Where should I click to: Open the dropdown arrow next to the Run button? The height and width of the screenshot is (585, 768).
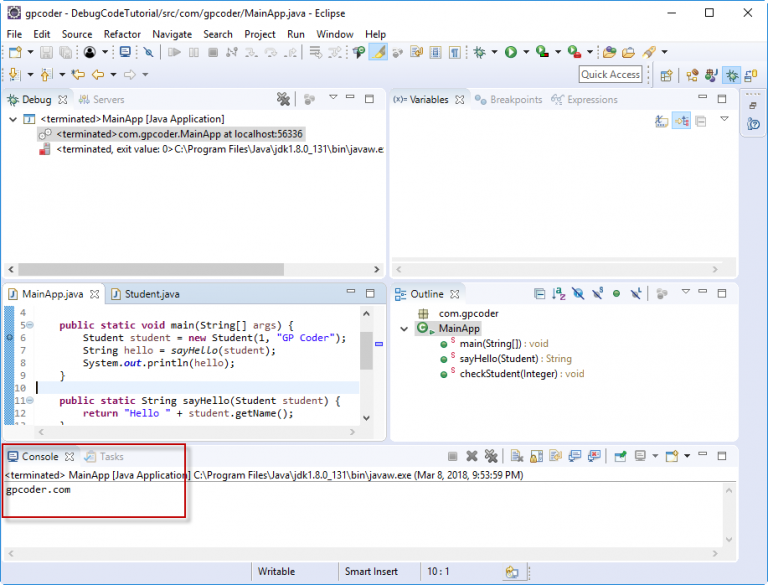[x=524, y=52]
